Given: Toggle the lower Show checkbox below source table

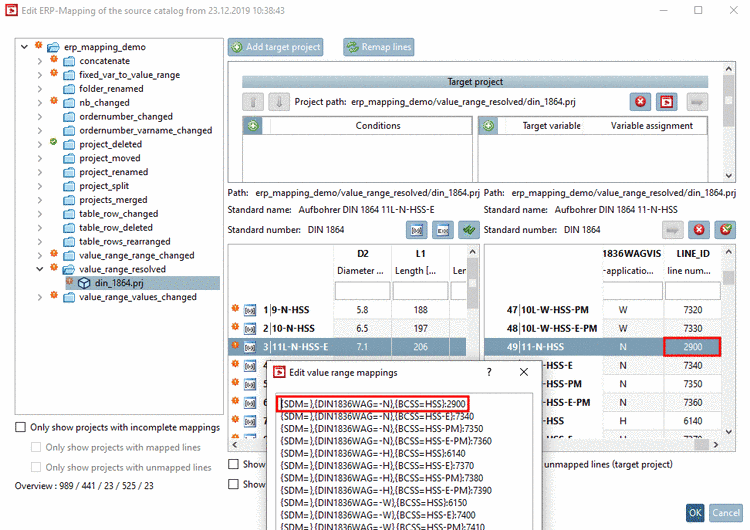Looking at the screenshot, I should pos(233,484).
